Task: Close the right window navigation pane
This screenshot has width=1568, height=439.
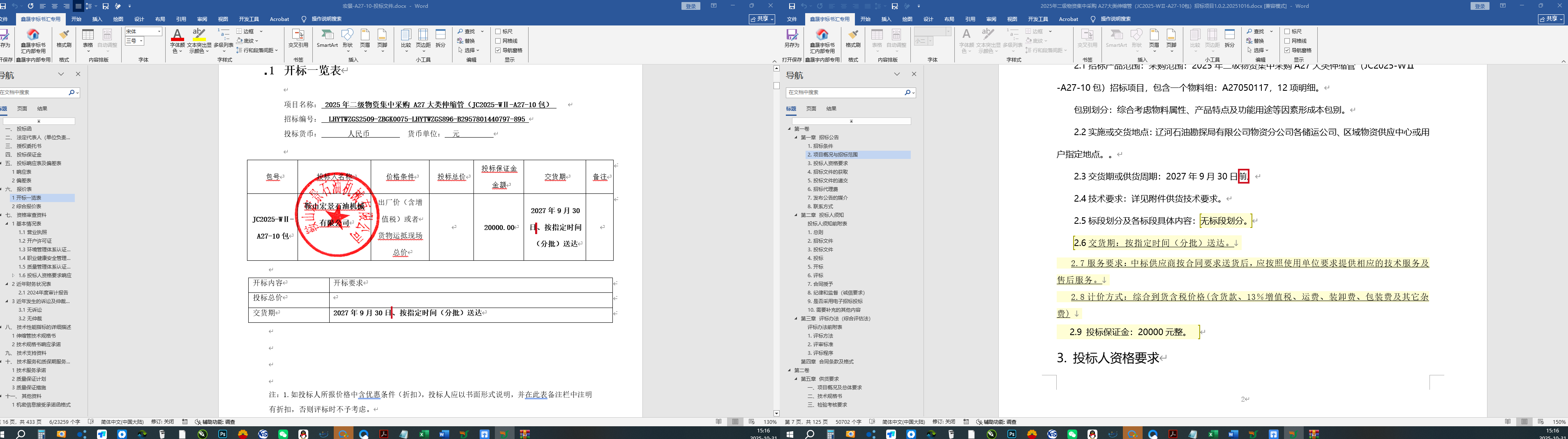Action: pos(914,74)
